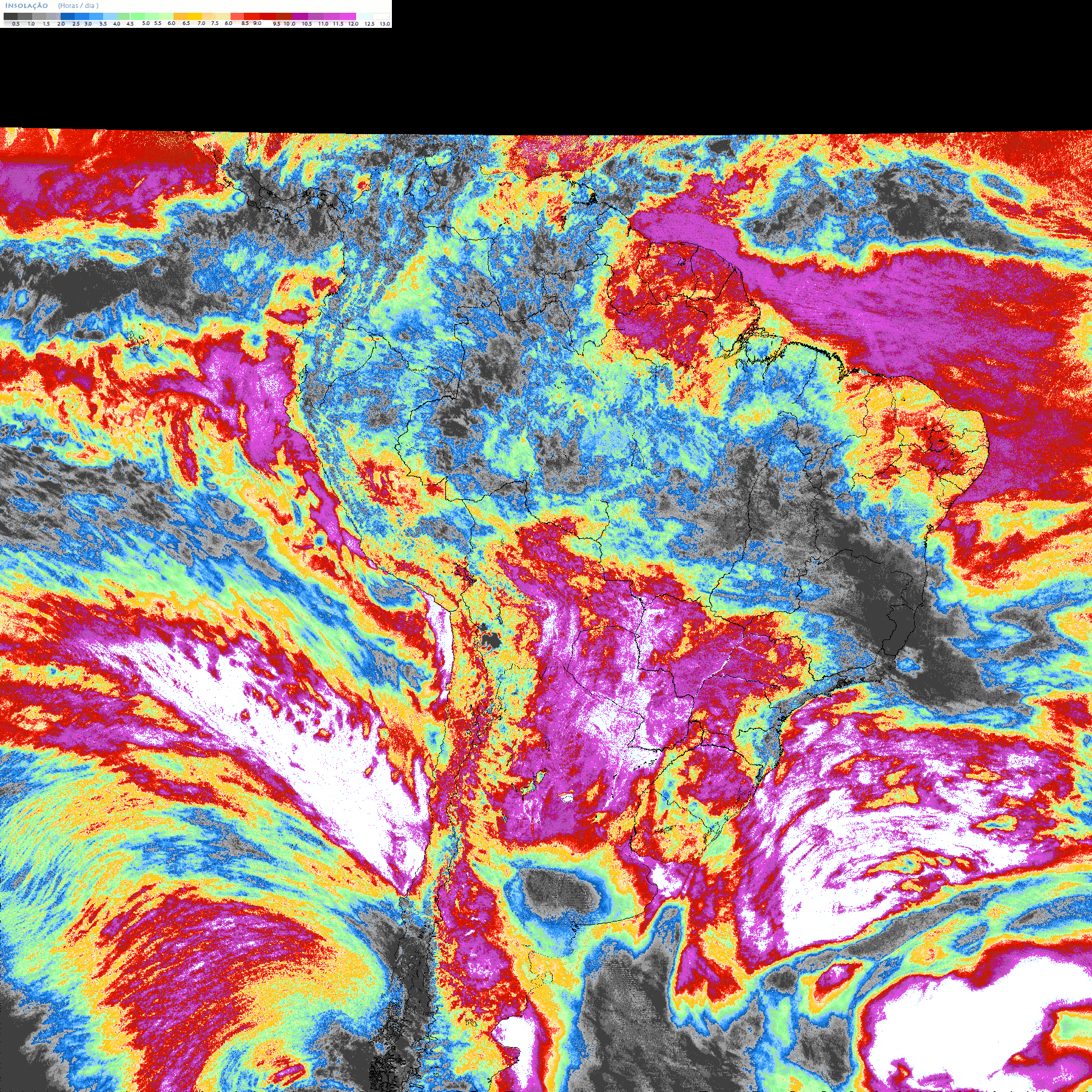
Task: Click the 11.5 legend value
Action: (338, 24)
